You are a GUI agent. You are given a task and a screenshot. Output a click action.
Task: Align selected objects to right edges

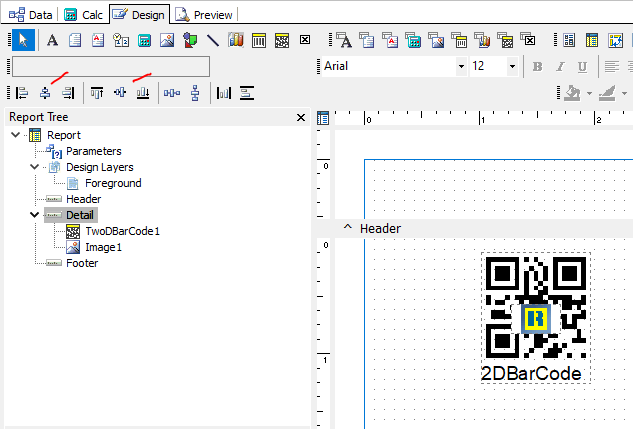click(x=68, y=93)
